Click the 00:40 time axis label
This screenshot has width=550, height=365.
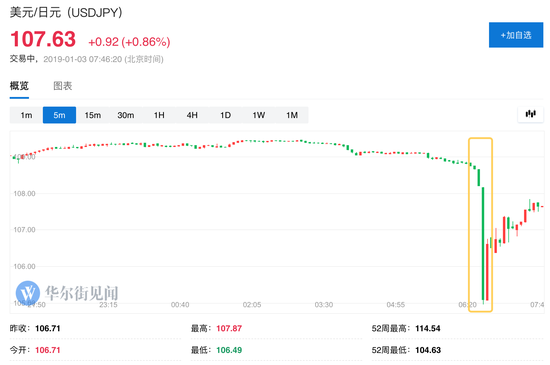coord(180,305)
